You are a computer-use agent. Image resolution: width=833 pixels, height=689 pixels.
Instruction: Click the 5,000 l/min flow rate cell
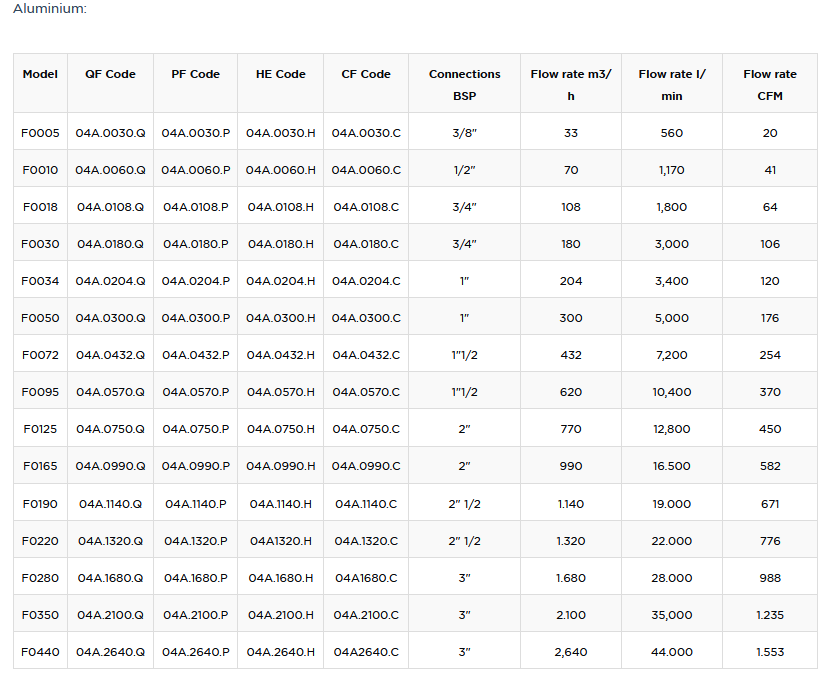point(671,318)
